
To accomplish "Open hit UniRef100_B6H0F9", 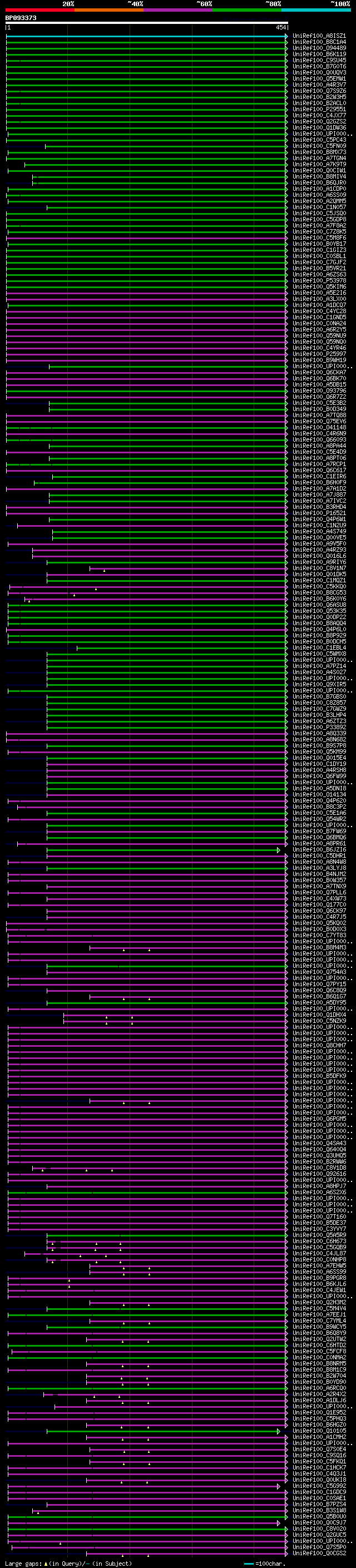I will (x=319, y=483).
